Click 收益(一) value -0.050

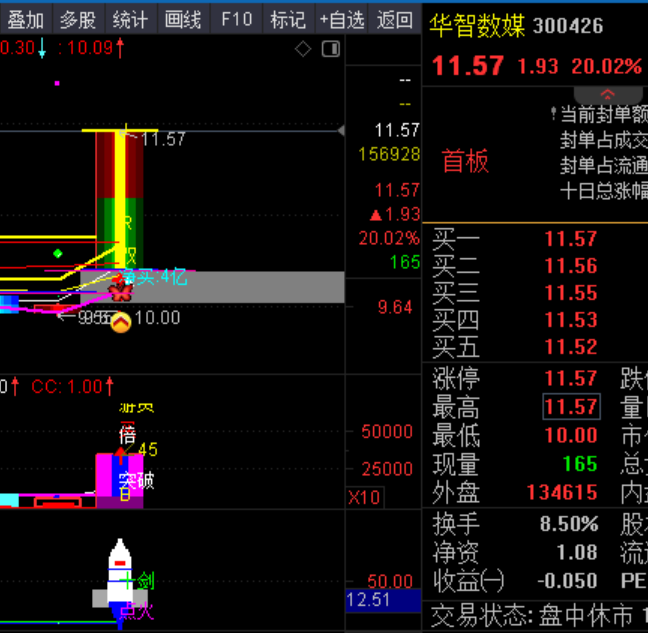coord(567,581)
